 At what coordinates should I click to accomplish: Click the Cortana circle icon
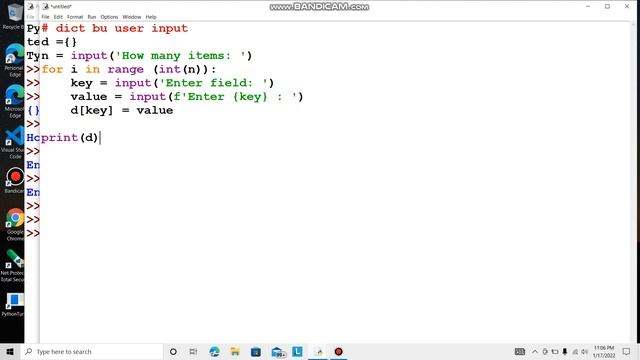point(173,351)
